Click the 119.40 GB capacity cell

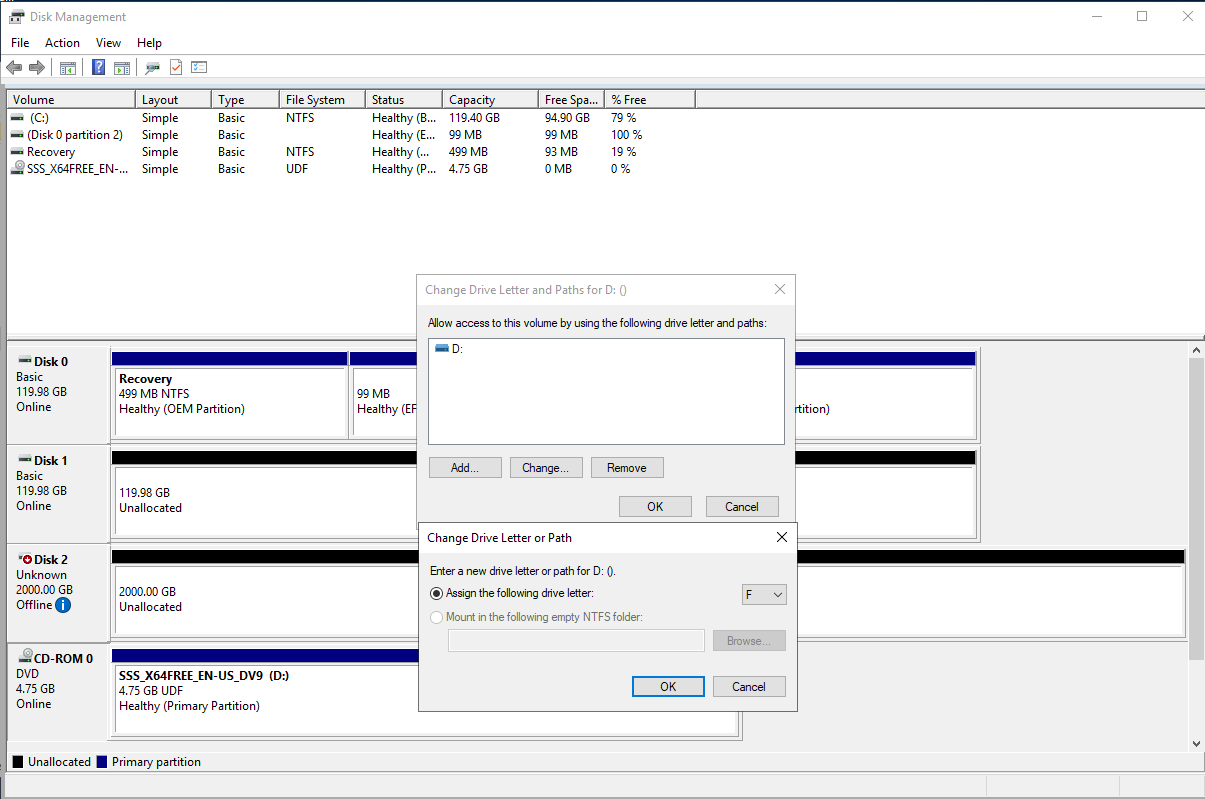point(474,117)
